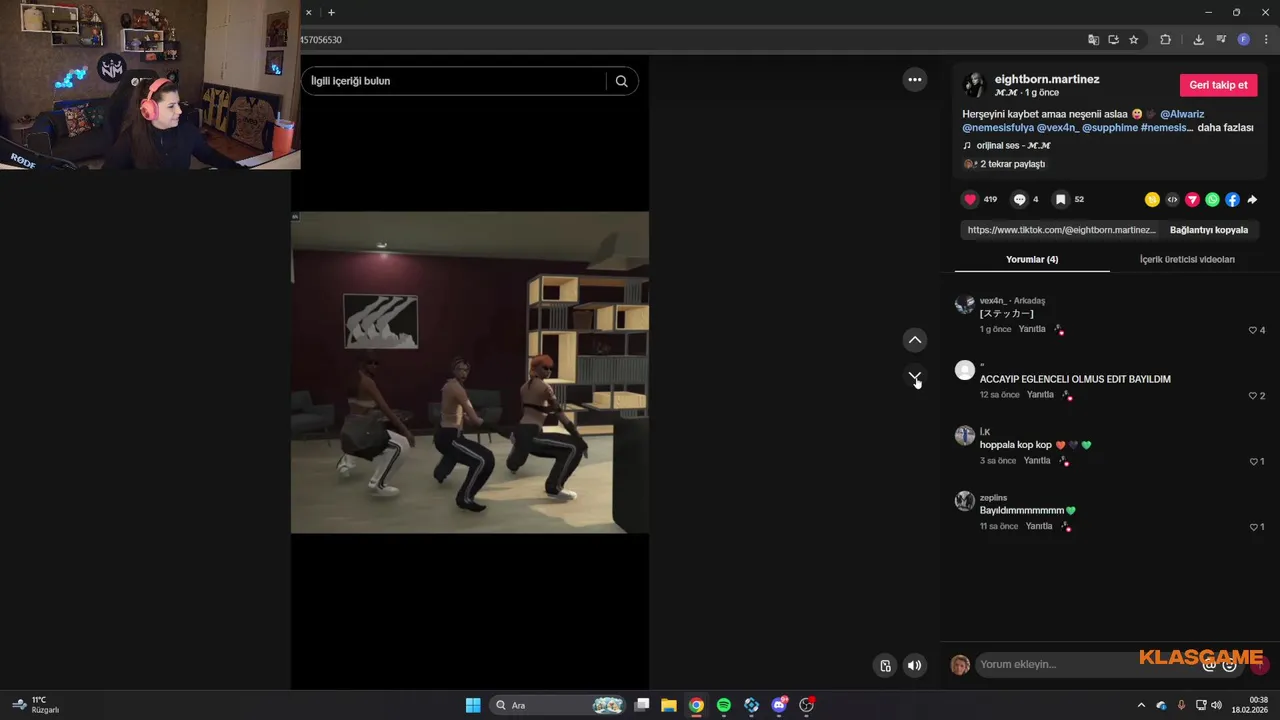Mute video with the speaker button
Screen dimensions: 1280x720
tap(914, 665)
